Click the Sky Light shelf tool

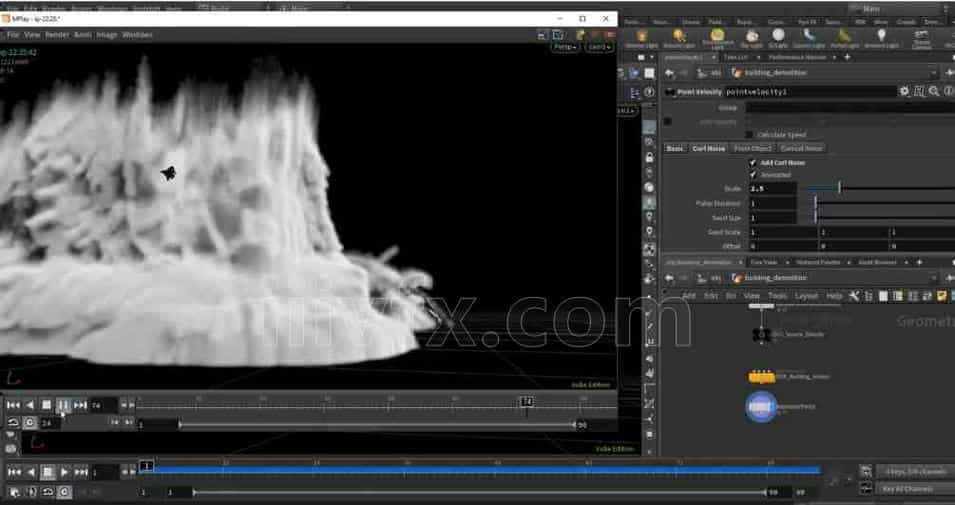752,38
